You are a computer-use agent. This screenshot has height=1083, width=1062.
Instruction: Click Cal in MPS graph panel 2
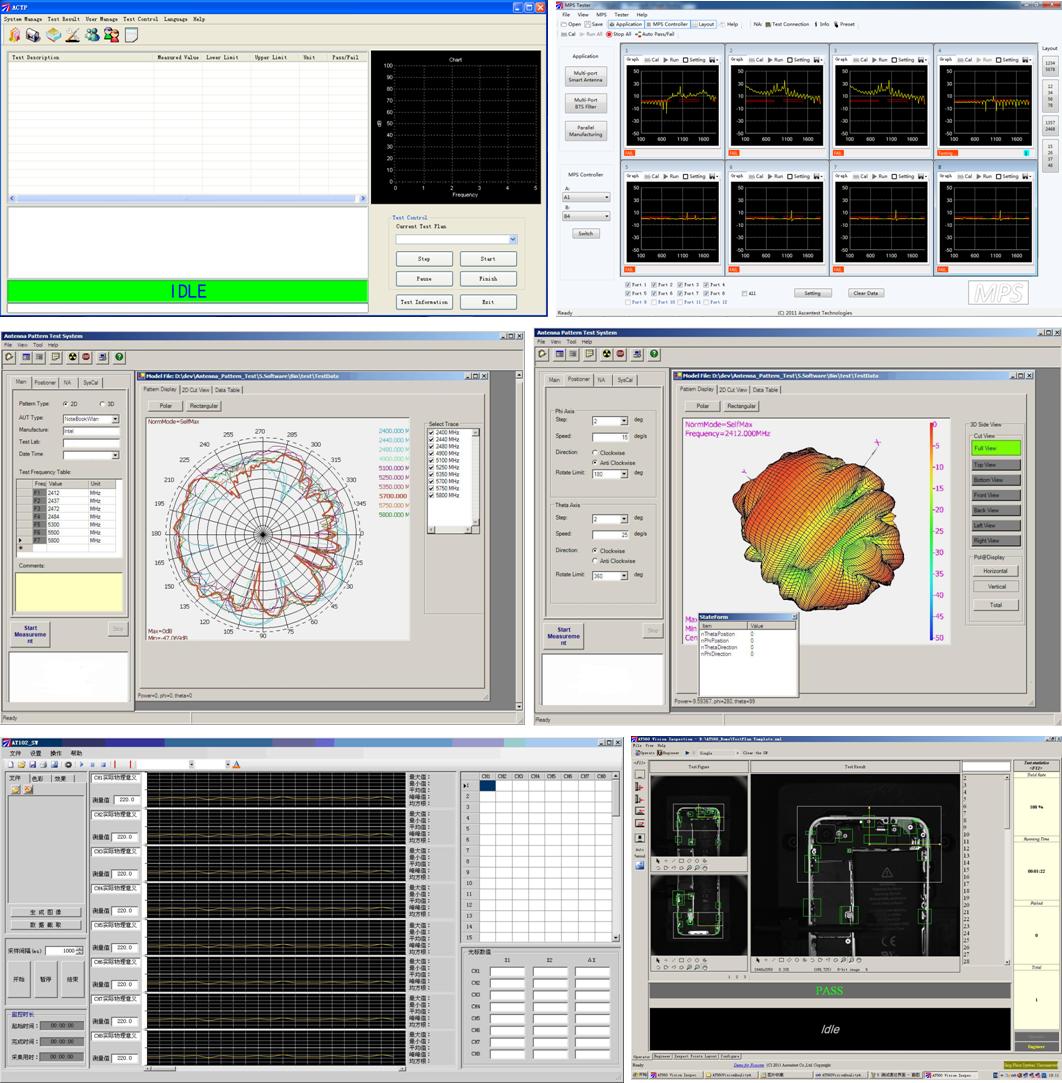(x=756, y=60)
